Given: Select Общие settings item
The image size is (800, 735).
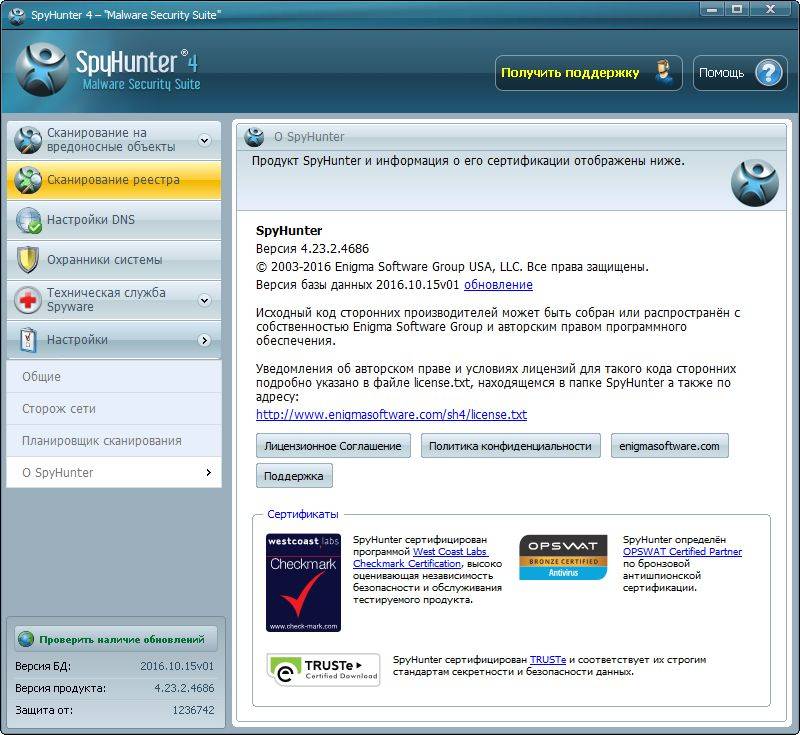Looking at the screenshot, I should [x=114, y=376].
